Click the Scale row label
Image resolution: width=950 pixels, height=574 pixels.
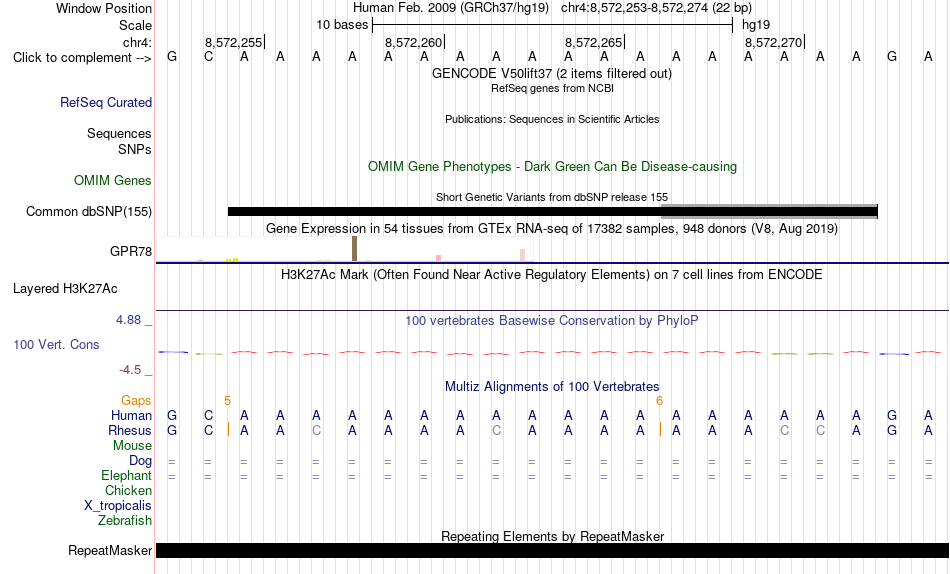coord(135,25)
